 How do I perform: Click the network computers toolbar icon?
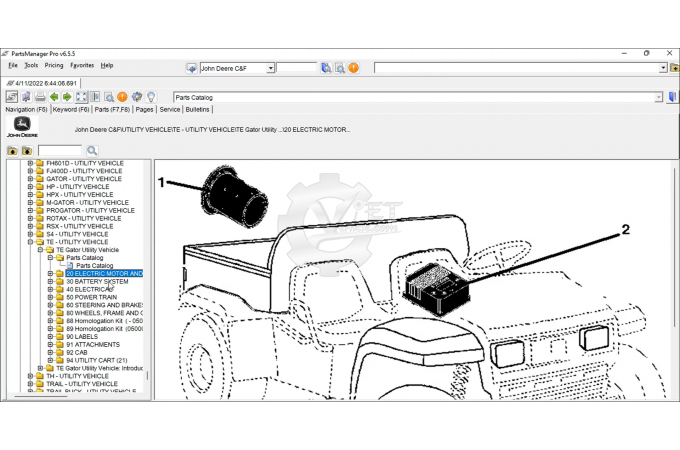click(x=26, y=97)
